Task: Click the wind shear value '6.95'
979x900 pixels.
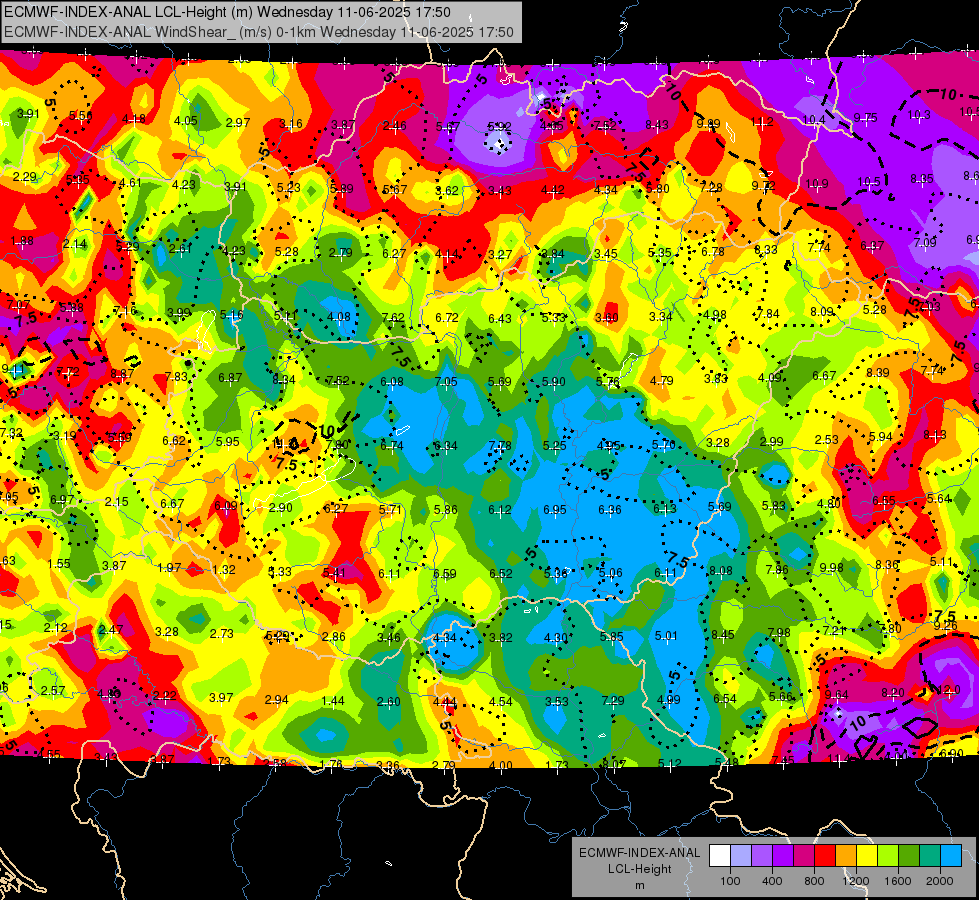Action: (555, 510)
